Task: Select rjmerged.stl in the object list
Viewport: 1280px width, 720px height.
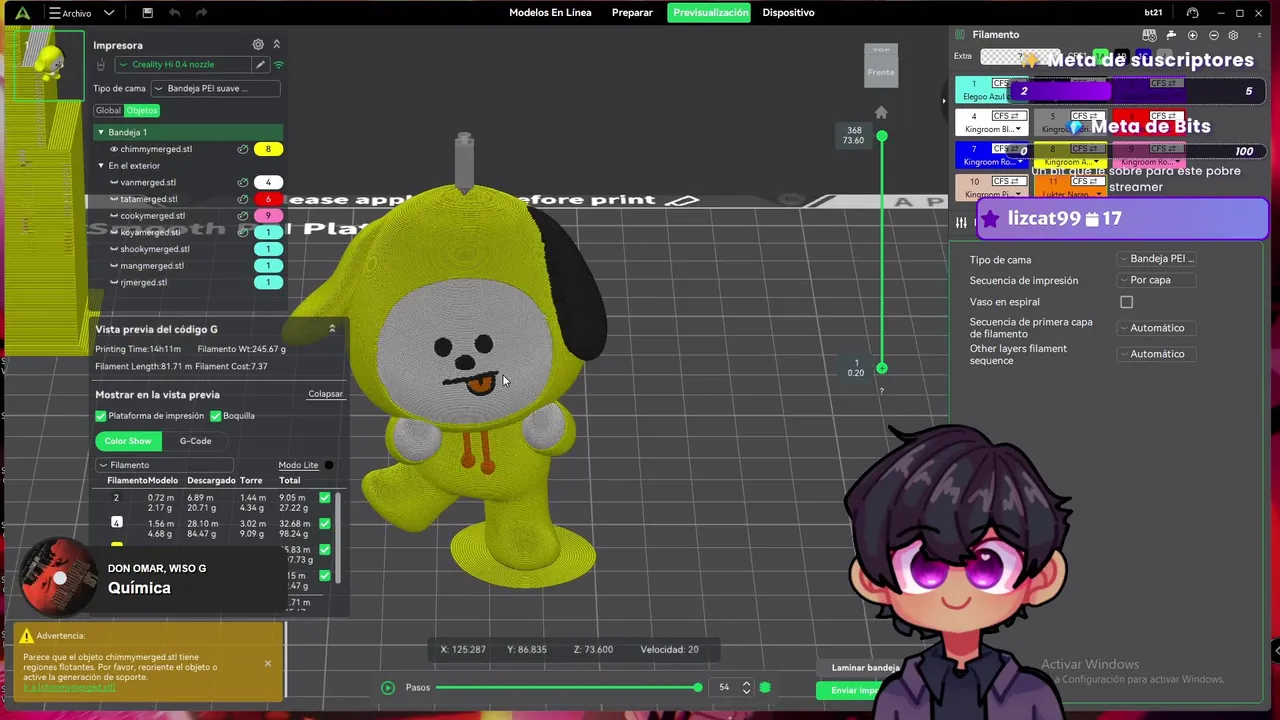Action: (143, 282)
